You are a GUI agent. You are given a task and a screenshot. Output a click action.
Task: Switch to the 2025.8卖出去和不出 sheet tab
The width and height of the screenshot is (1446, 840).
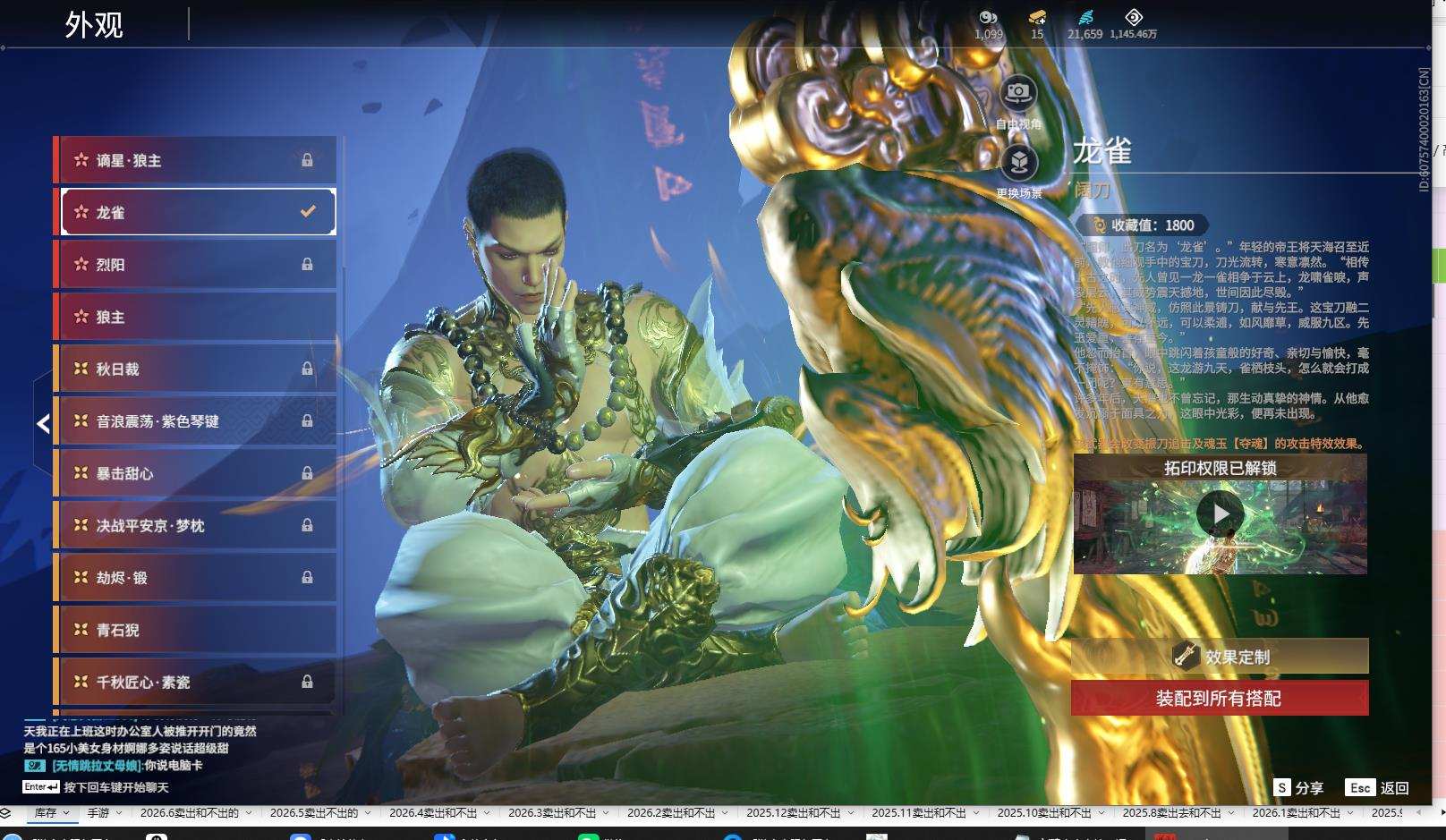(1172, 813)
